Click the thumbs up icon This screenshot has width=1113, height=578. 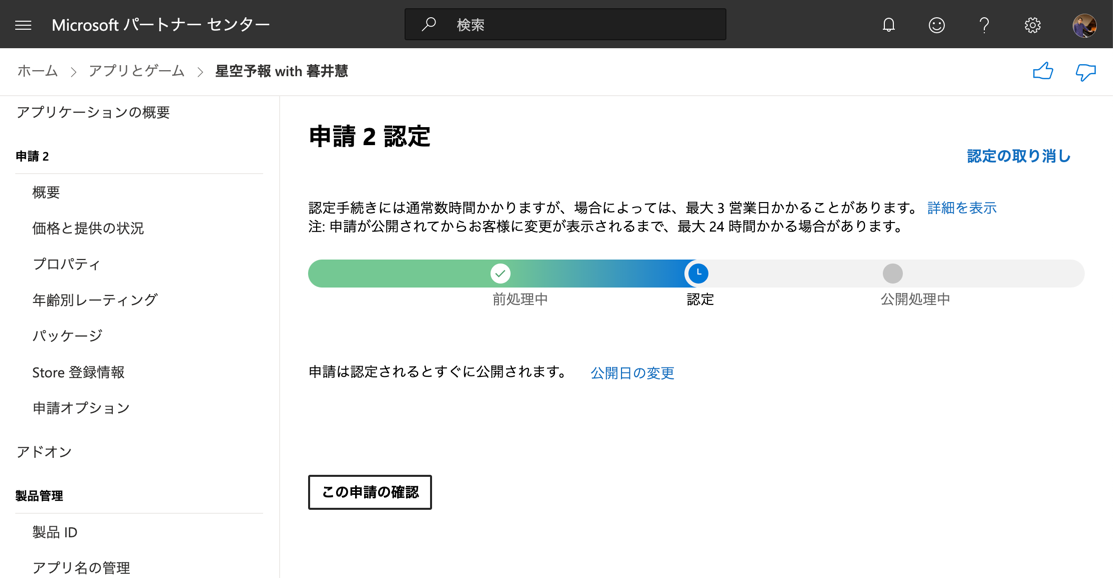click(x=1042, y=71)
